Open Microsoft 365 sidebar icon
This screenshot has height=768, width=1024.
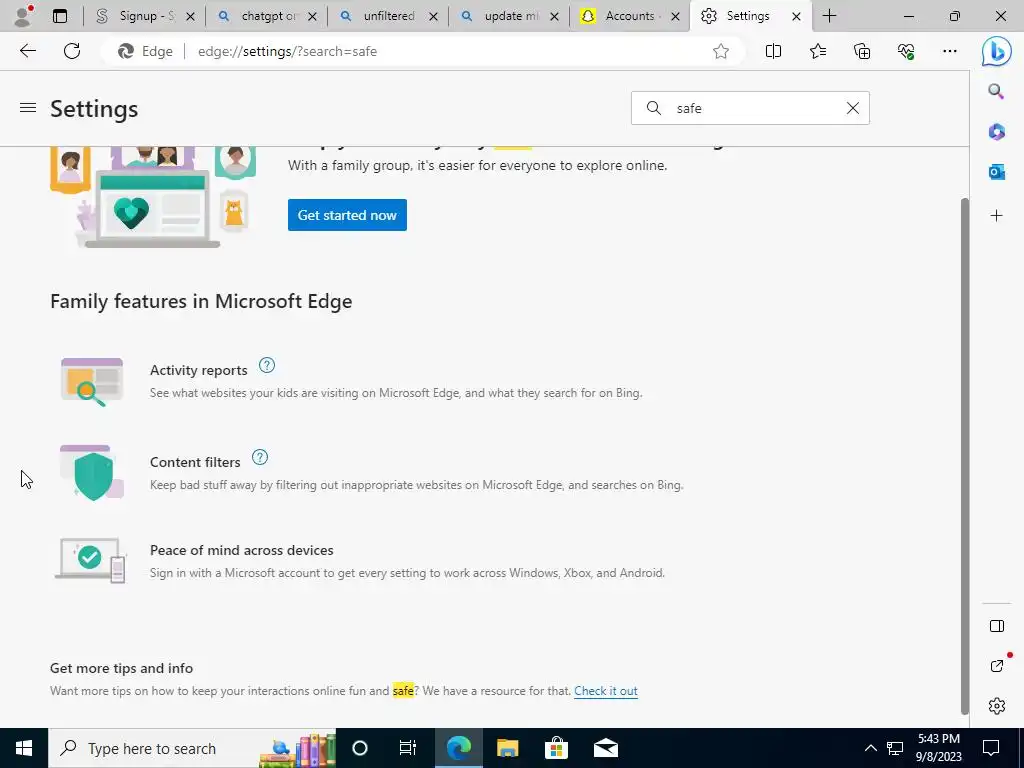coord(996,132)
